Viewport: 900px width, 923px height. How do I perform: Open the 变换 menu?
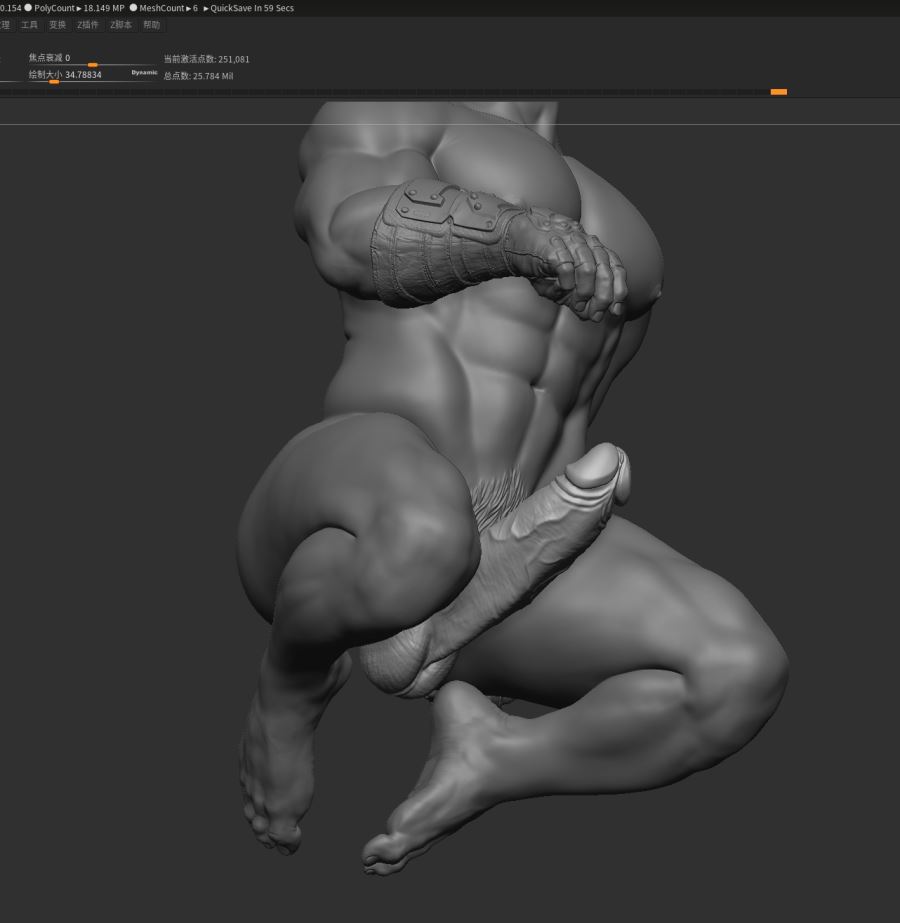pos(57,25)
